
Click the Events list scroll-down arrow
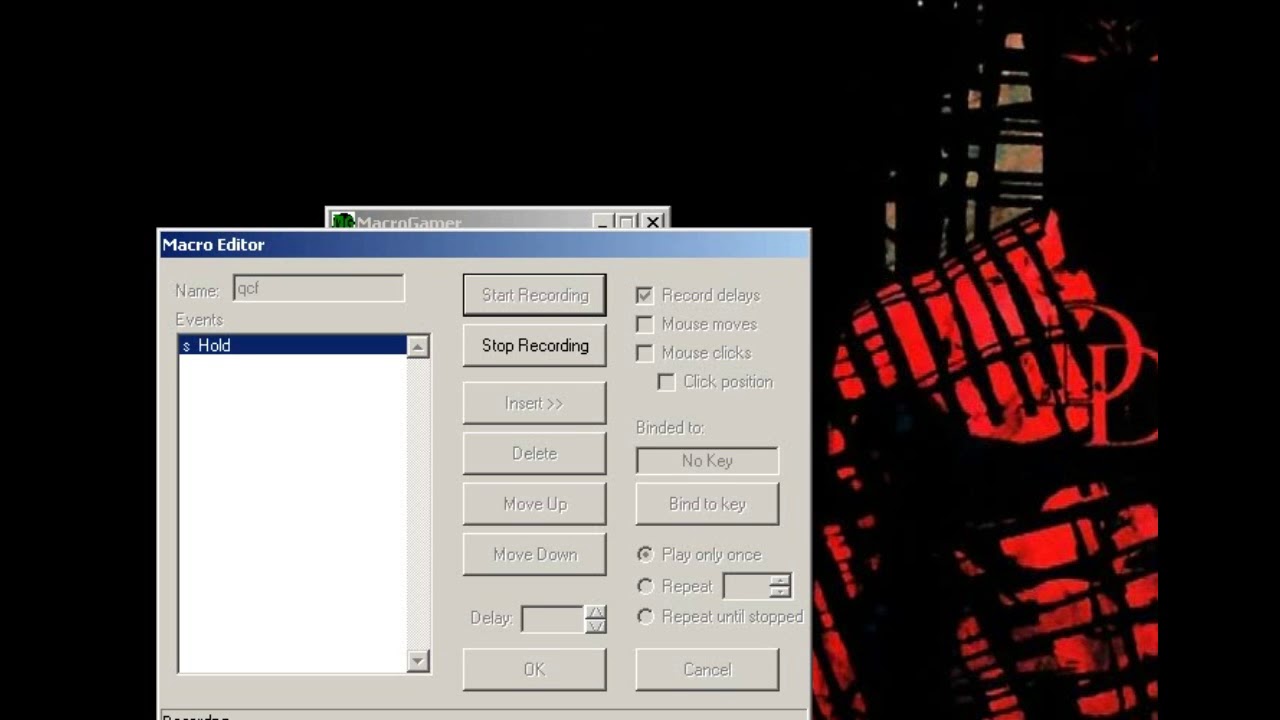point(418,661)
